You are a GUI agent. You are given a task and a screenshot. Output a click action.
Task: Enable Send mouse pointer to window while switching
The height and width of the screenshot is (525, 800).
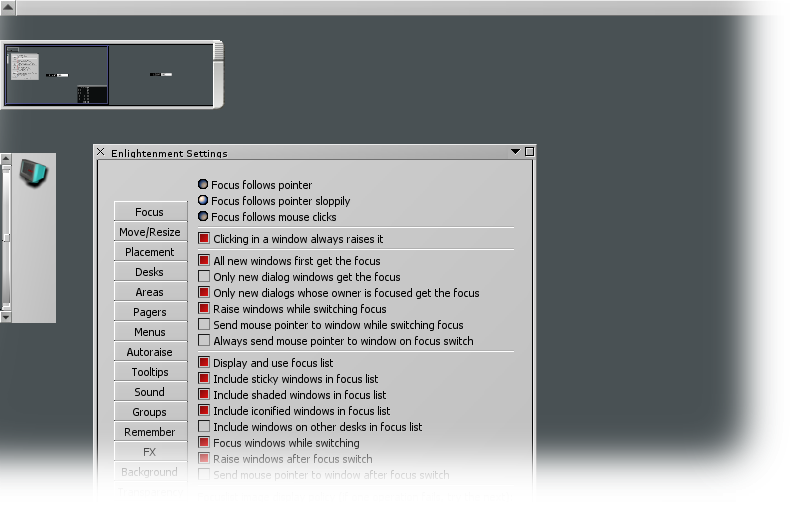[x=204, y=324]
